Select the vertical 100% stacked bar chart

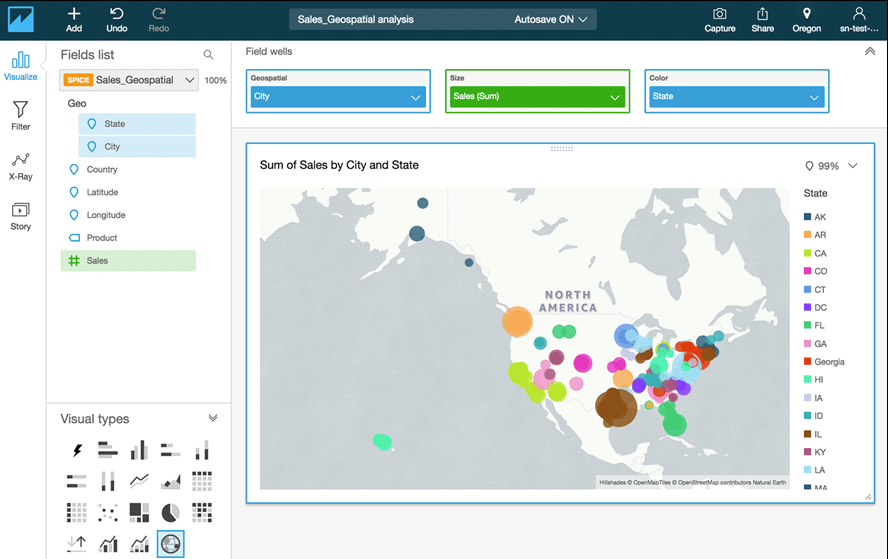pos(108,481)
